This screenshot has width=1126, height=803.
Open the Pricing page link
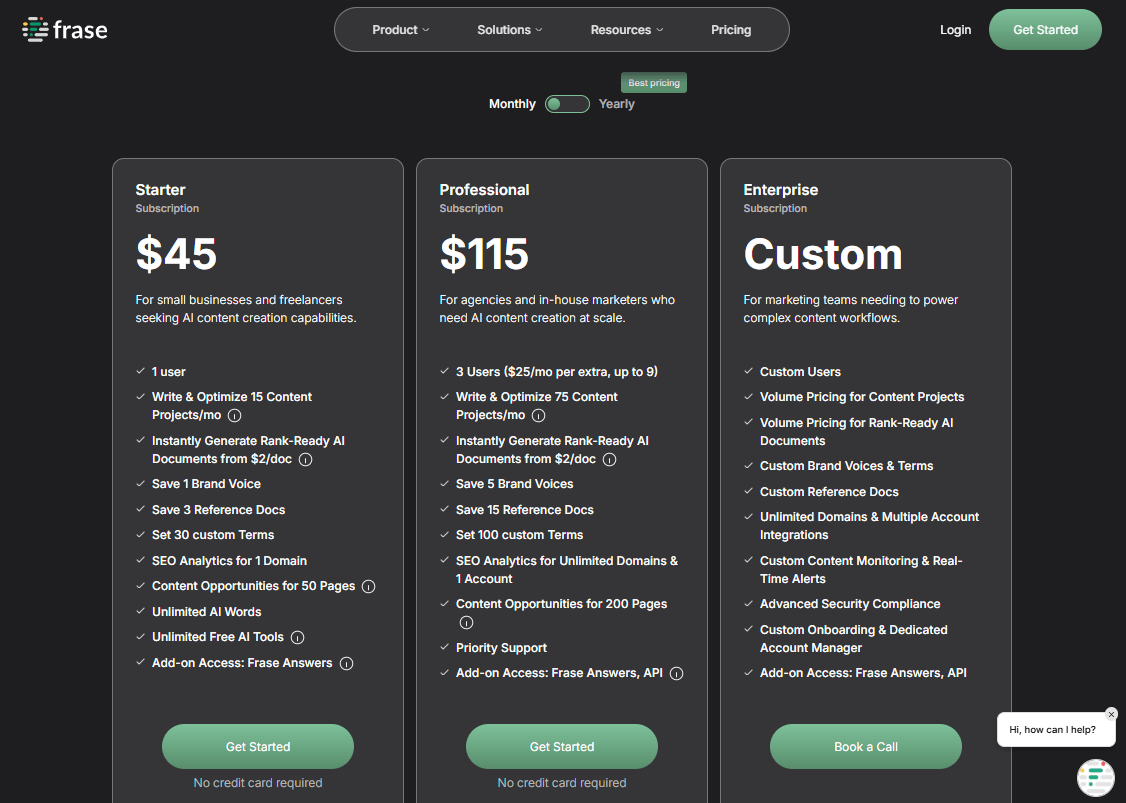731,29
